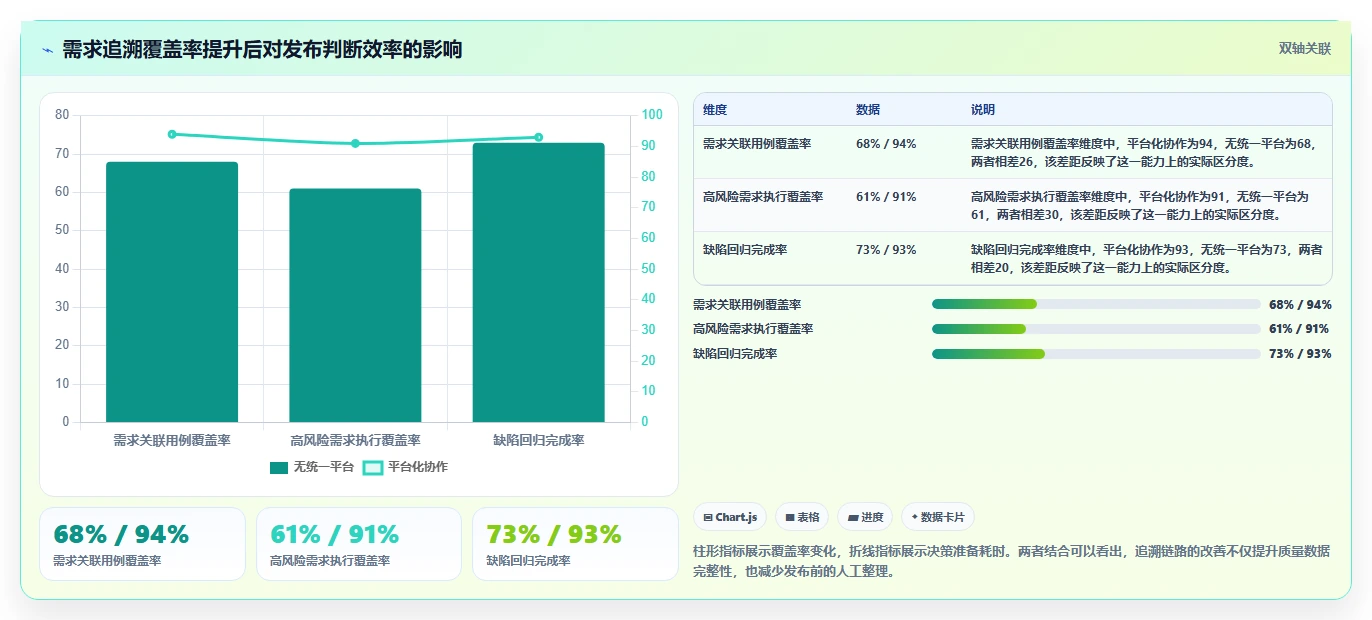Image resolution: width=1372 pixels, height=620 pixels.
Task: Click the progress list label 缺陷回归完成率
Action: [x=735, y=354]
